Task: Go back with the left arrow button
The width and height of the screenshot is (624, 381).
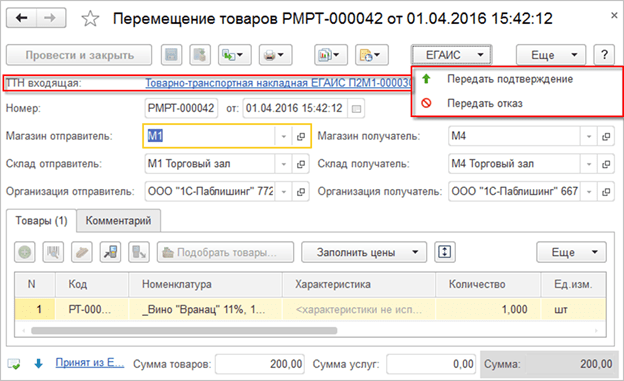Action: coord(21,18)
